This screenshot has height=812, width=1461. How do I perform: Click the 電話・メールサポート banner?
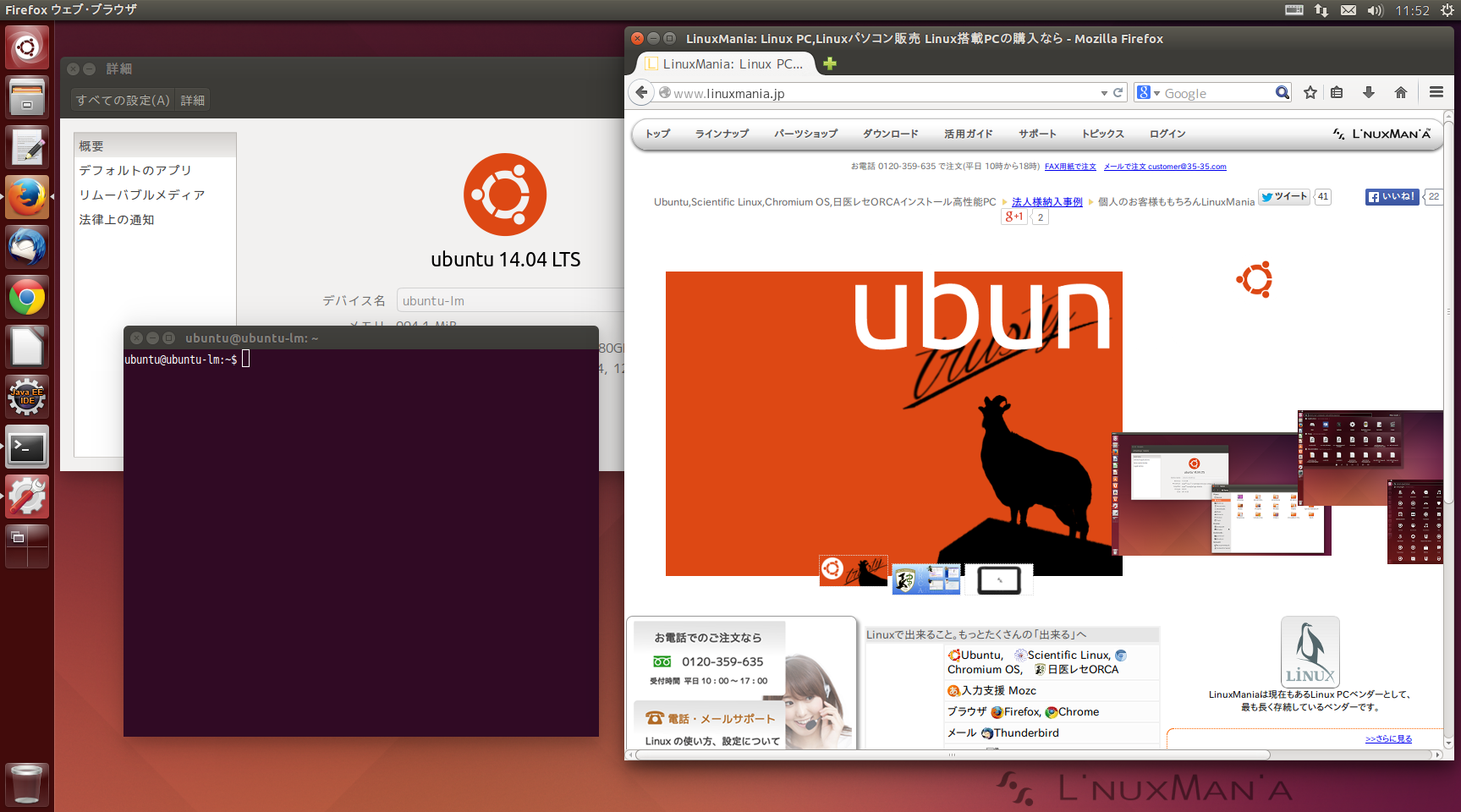pos(709,718)
